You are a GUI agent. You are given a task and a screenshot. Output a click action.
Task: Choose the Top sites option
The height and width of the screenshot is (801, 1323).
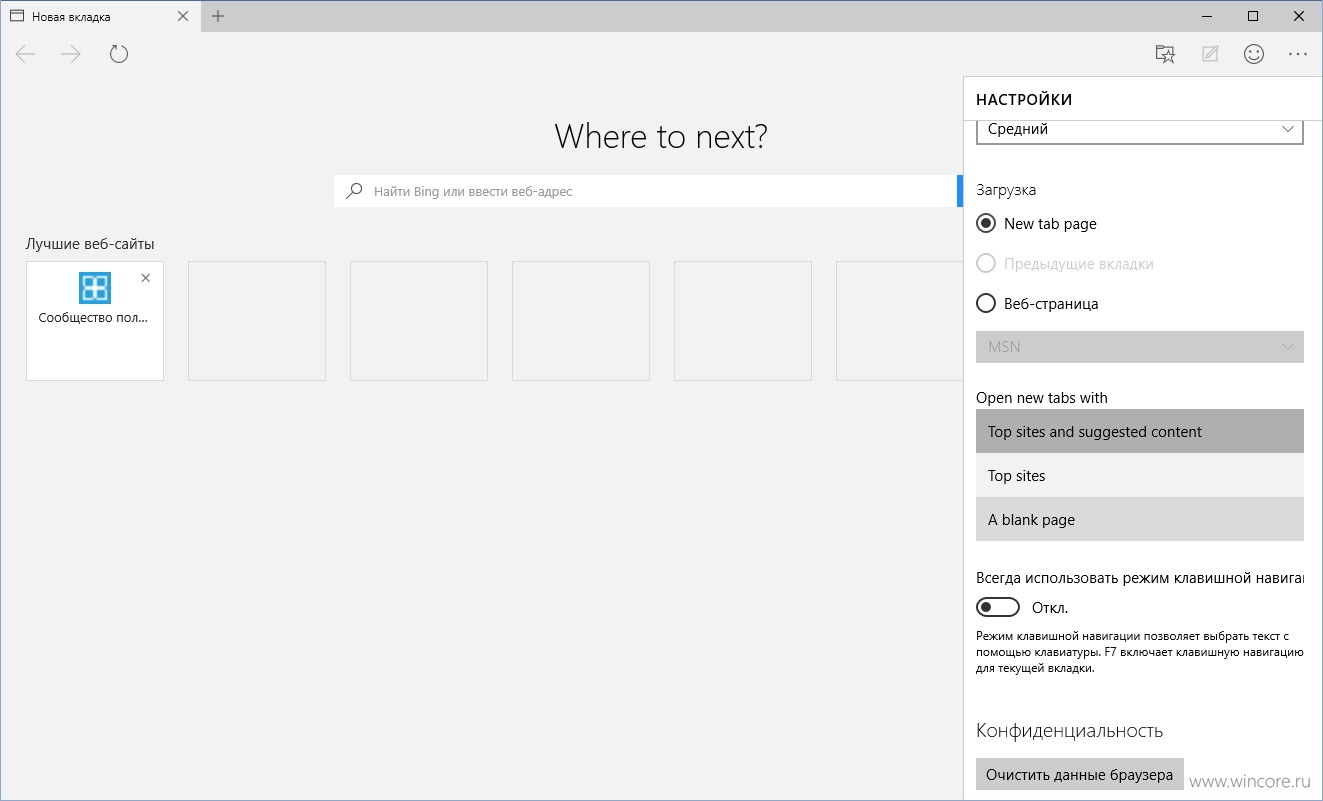[x=1140, y=476]
